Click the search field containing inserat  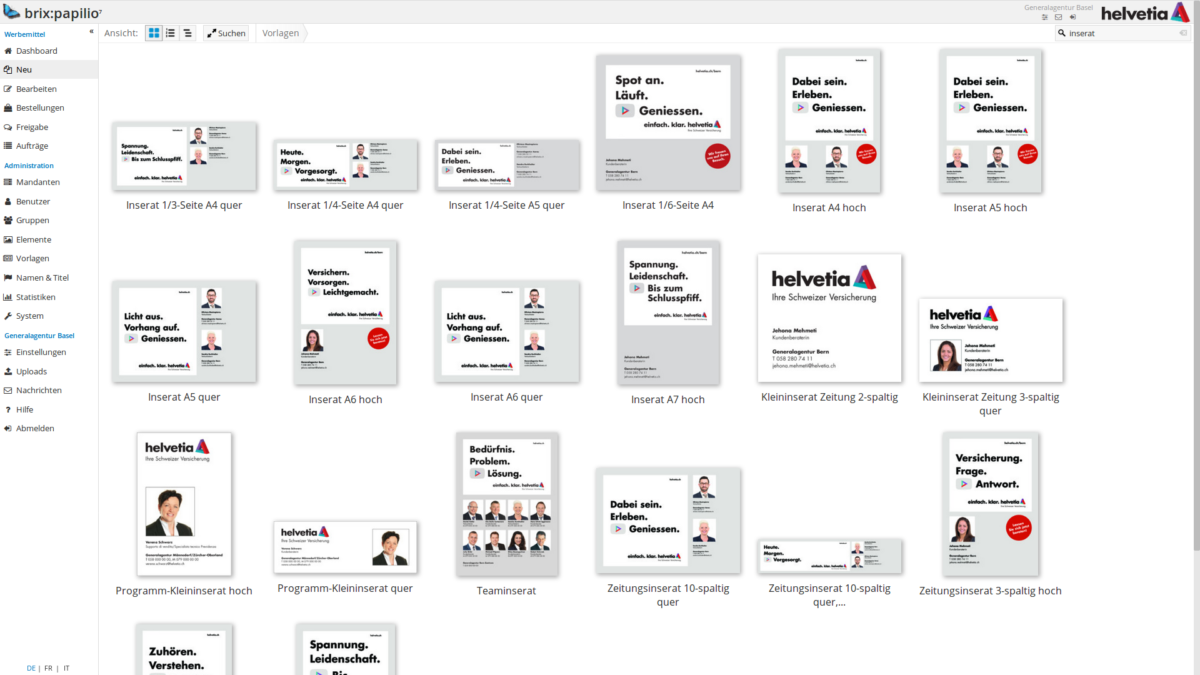coord(1122,33)
